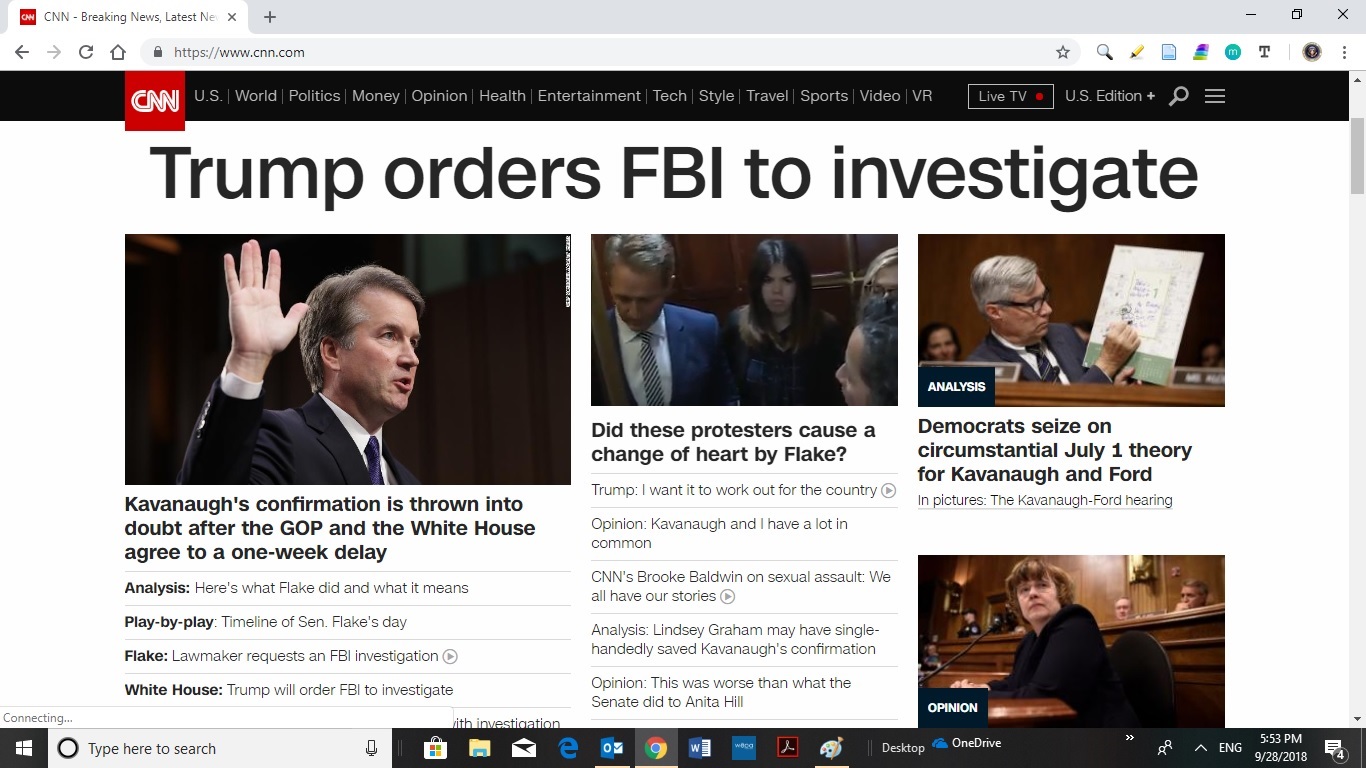Open the Entertainment section
The width and height of the screenshot is (1366, 768).
(x=589, y=96)
